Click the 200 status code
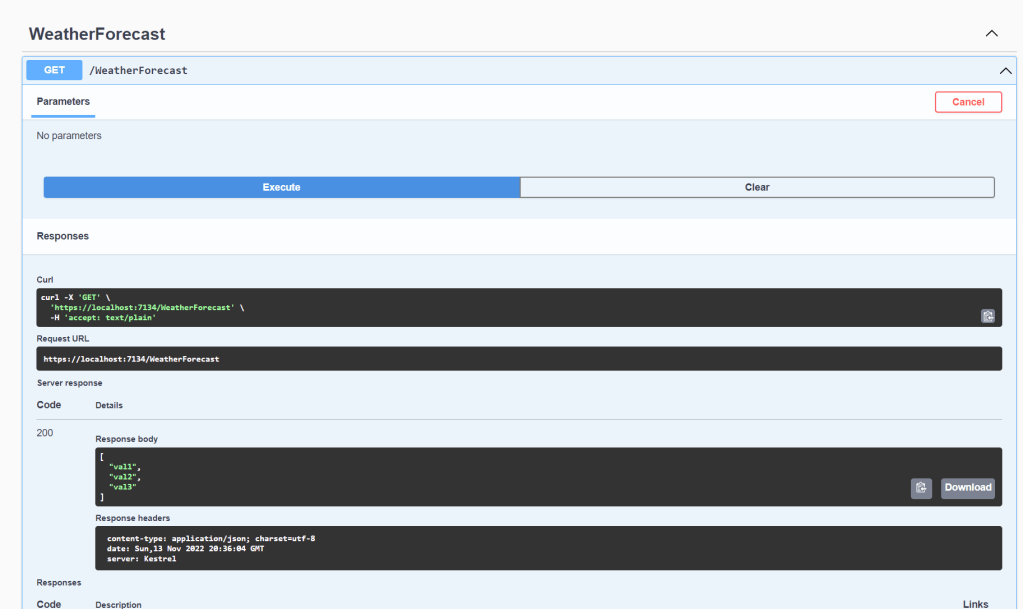The height and width of the screenshot is (609, 1023). [x=45, y=433]
